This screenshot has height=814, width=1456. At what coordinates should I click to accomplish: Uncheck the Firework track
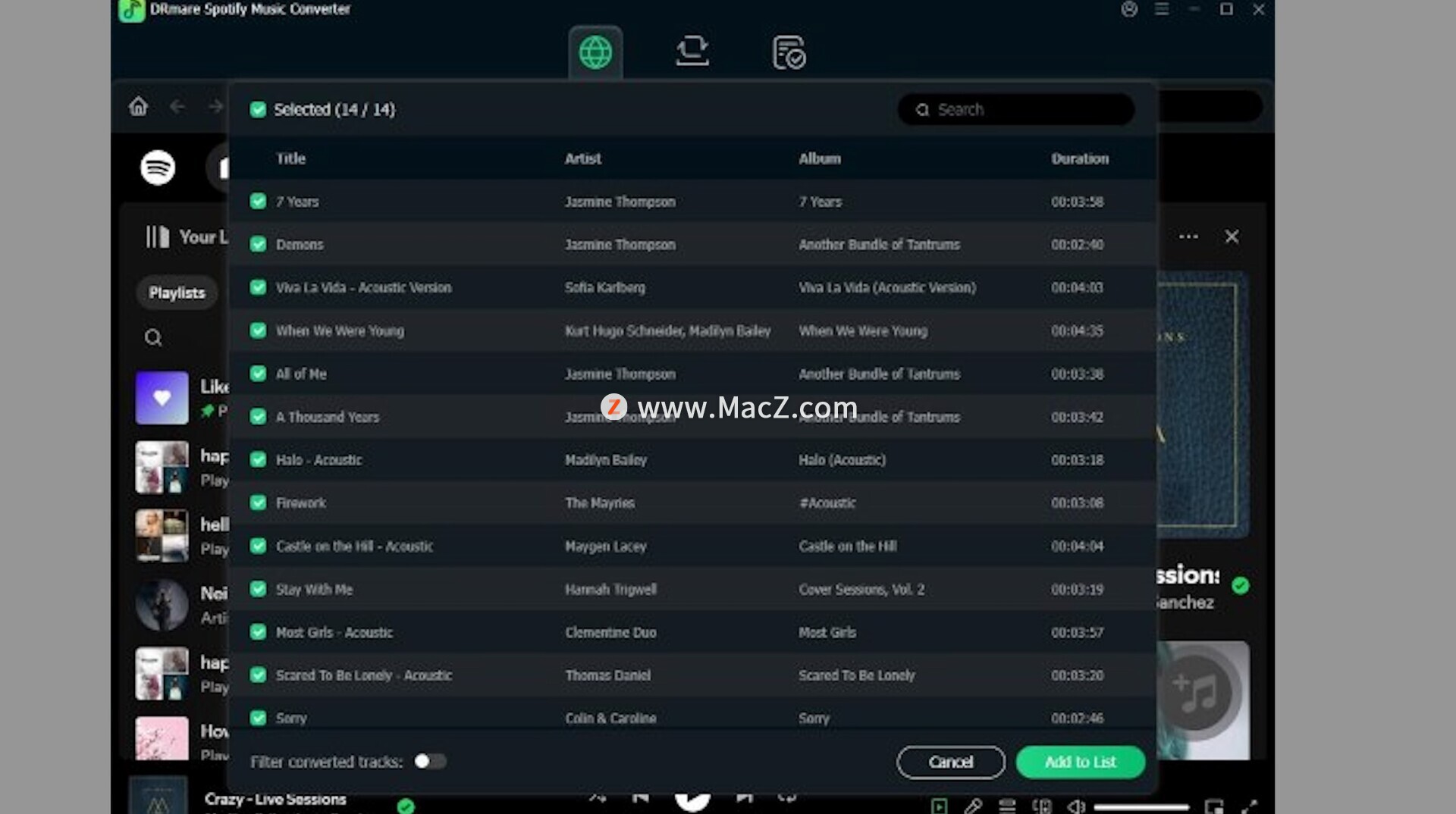pos(258,502)
